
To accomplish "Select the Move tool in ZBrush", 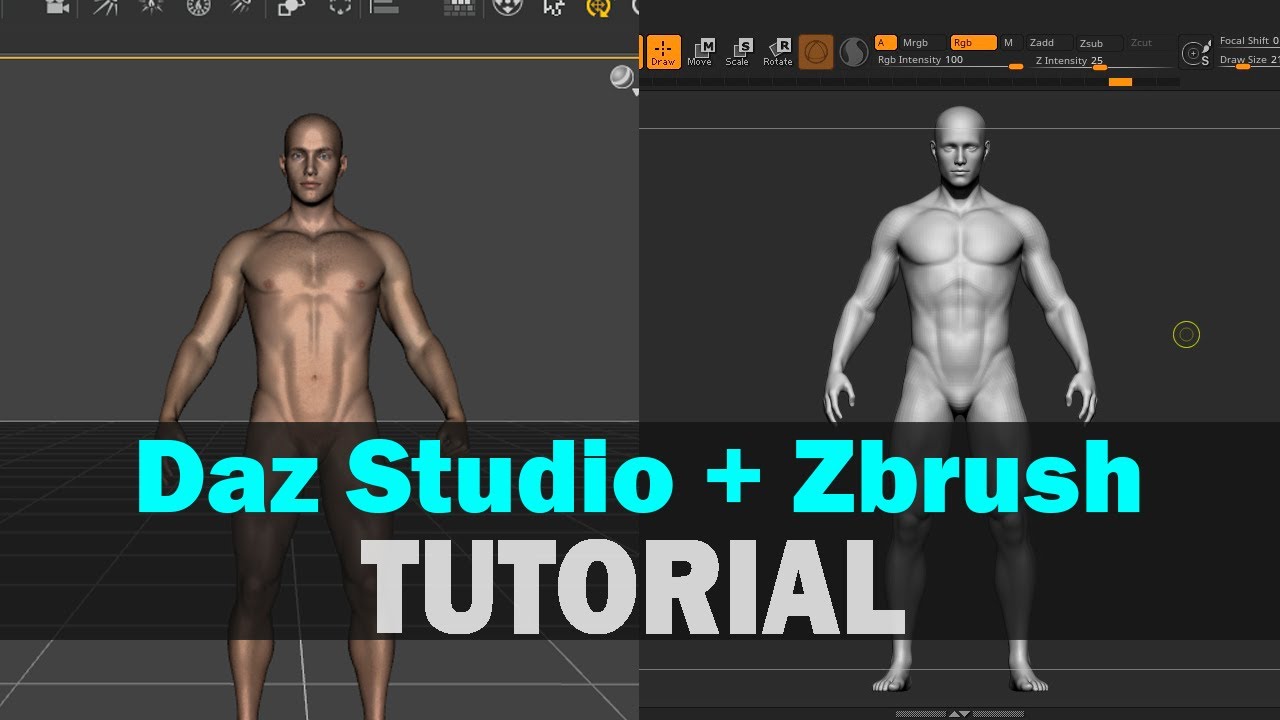I will point(700,52).
